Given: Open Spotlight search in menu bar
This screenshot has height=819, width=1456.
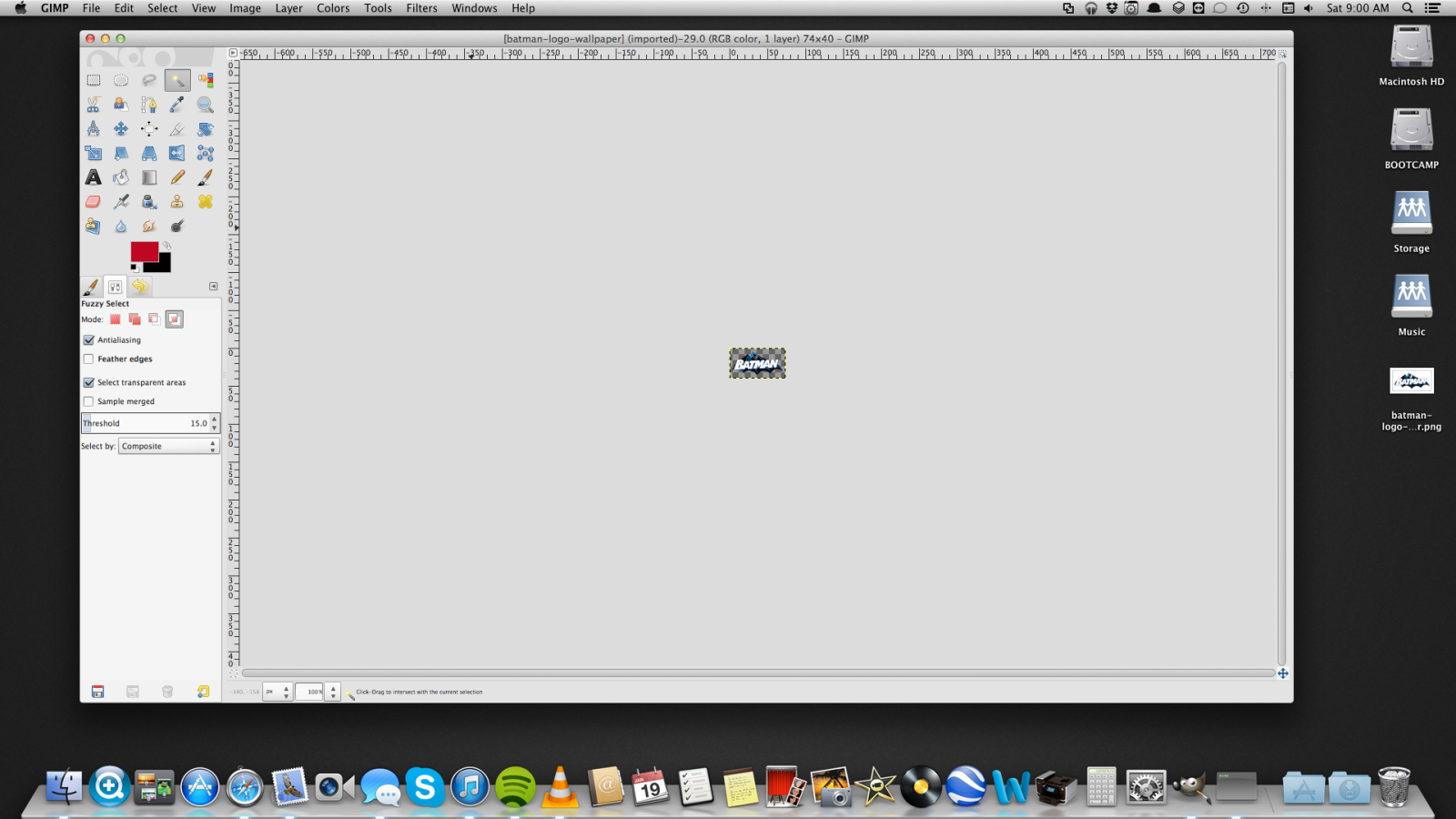Looking at the screenshot, I should tap(1408, 8).
